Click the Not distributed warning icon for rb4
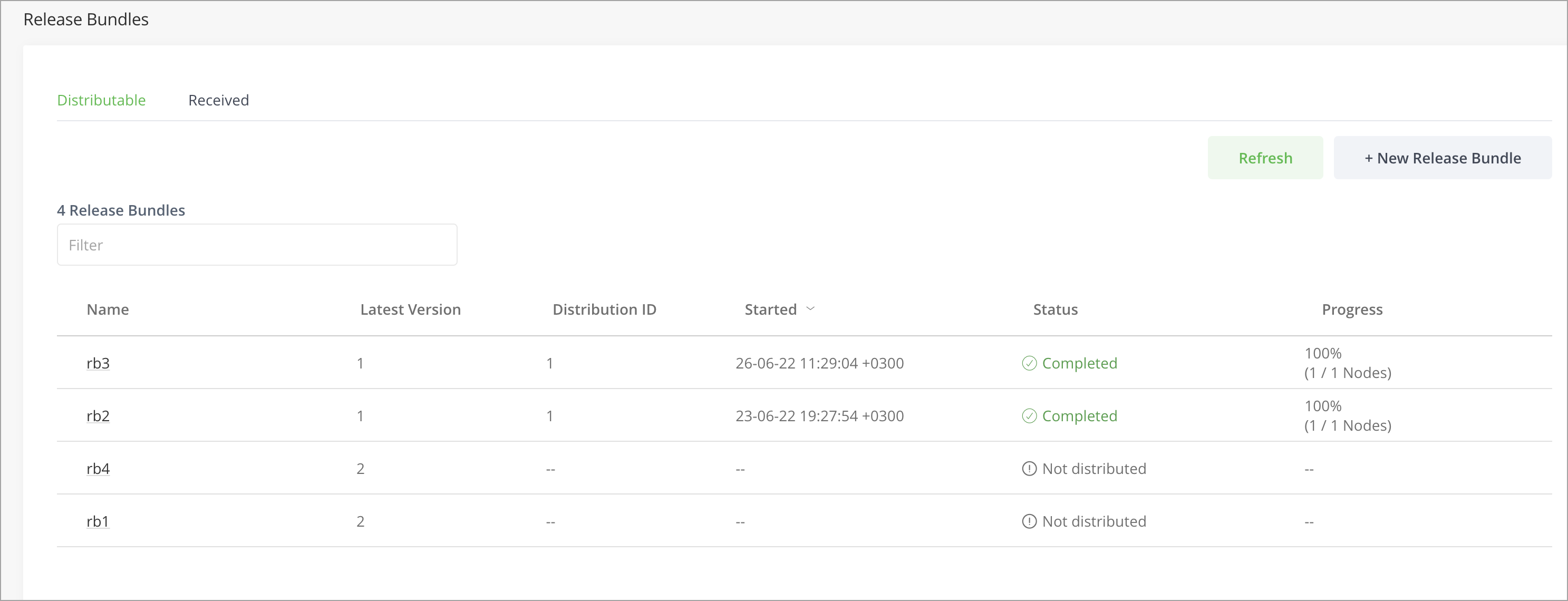Screen dimensions: 1568x601 [x=1029, y=469]
